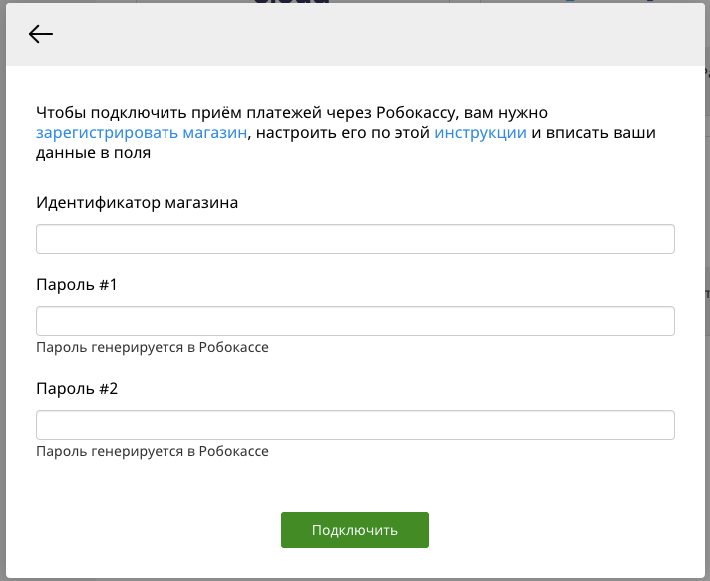The width and height of the screenshot is (710, 581).
Task: Click the "Пароль #1" label text
Action: 77,285
